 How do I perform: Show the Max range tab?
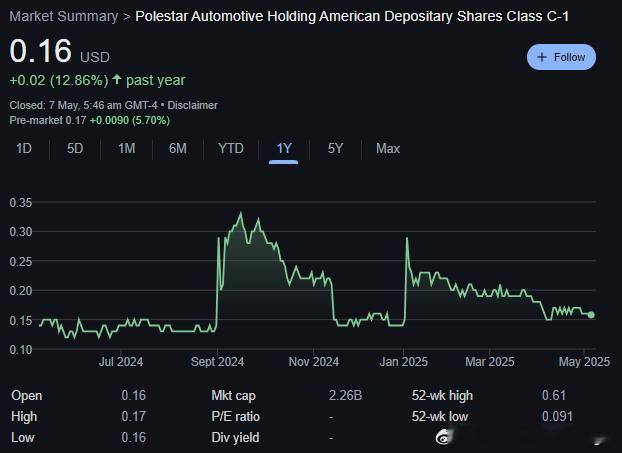click(388, 149)
